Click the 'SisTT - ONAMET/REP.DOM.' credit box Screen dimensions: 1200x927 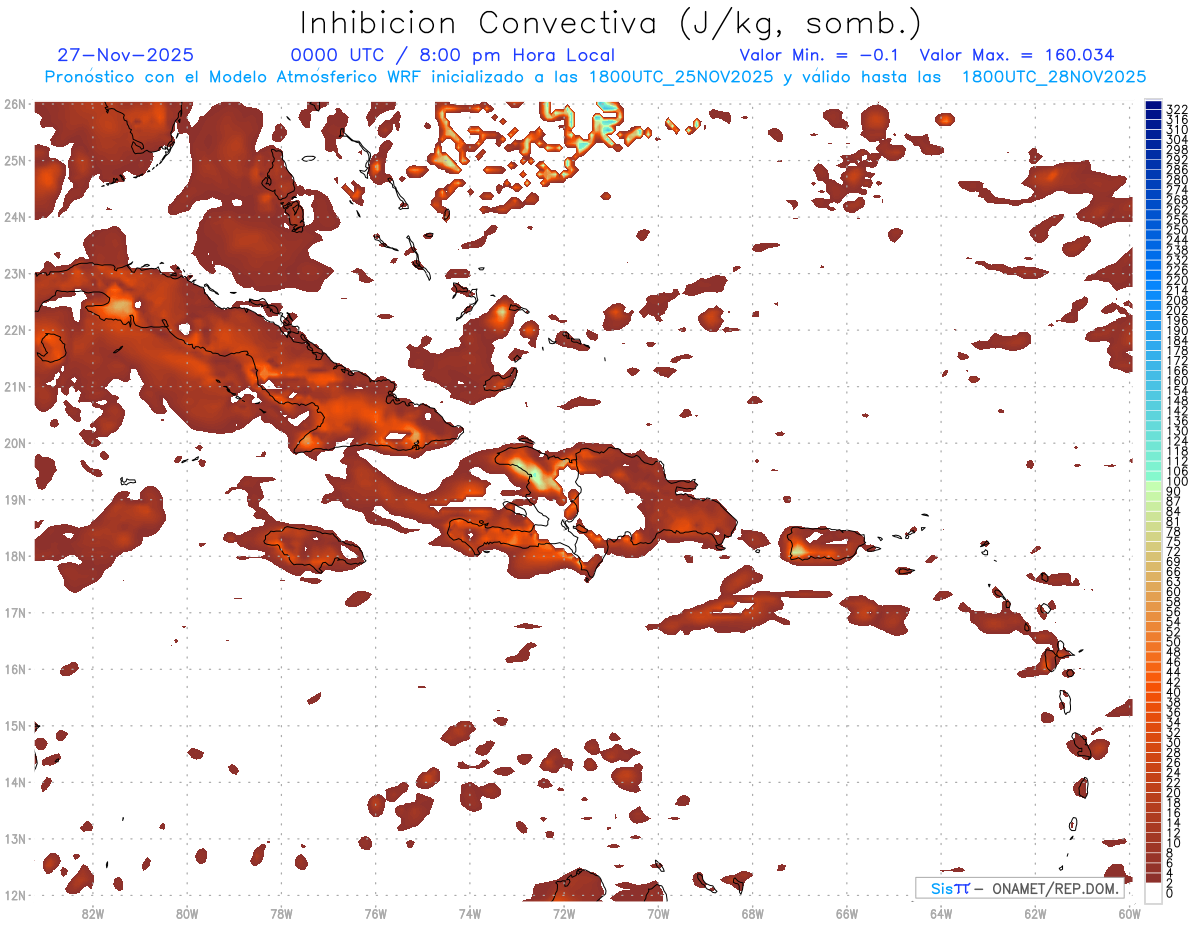(x=1020, y=888)
